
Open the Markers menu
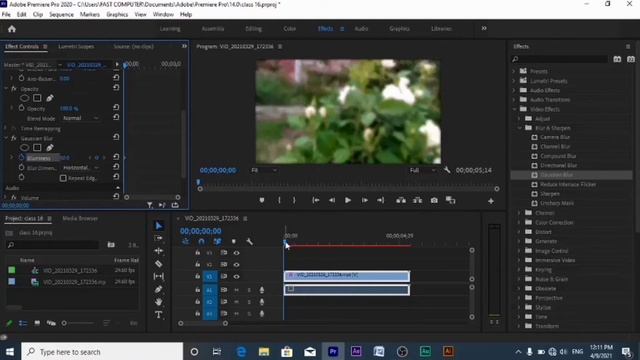(x=90, y=14)
